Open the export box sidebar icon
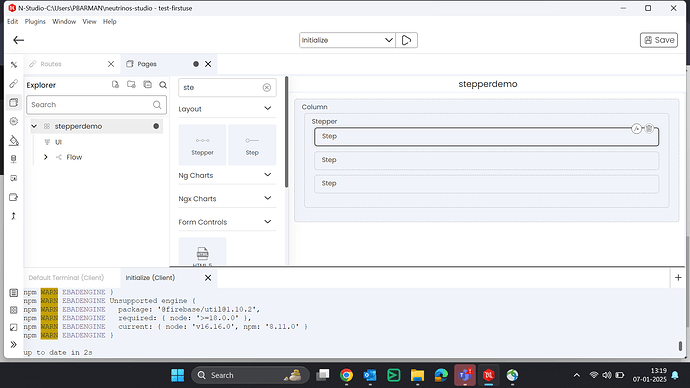The width and height of the screenshot is (690, 388). pyautogui.click(x=14, y=197)
